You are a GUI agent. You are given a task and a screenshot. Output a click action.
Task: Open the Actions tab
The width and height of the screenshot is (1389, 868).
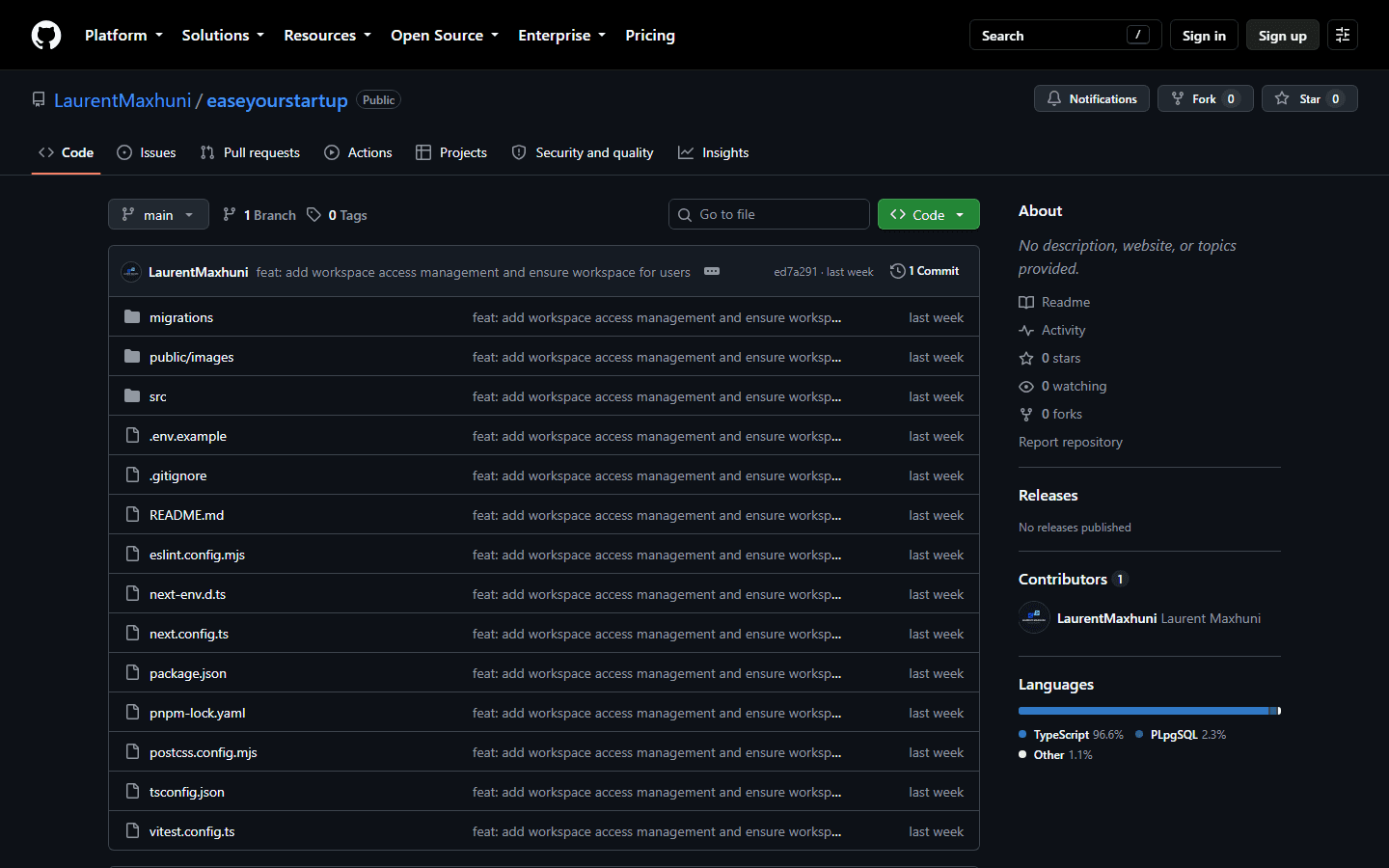[x=359, y=152]
